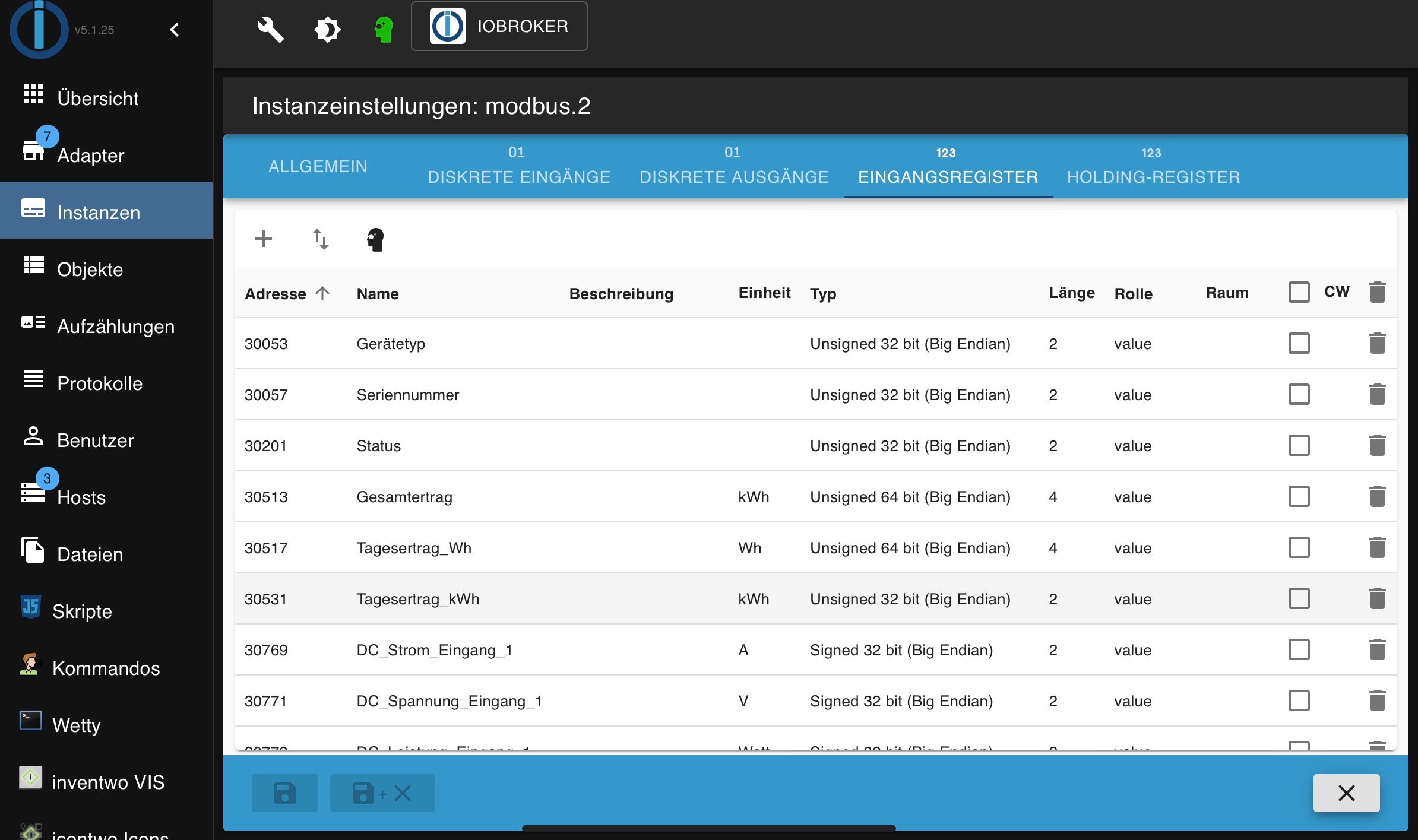
Task: Click the Typ cell for DC_Strom_Eingang_1
Action: click(901, 650)
